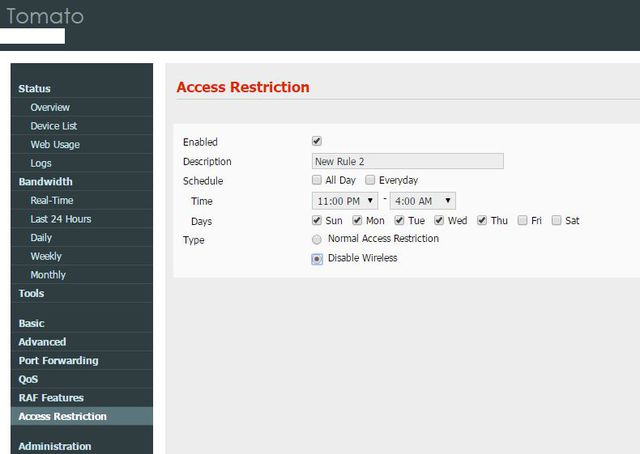Open the Tools section
Screen dimensions: 640x454
click(x=31, y=294)
